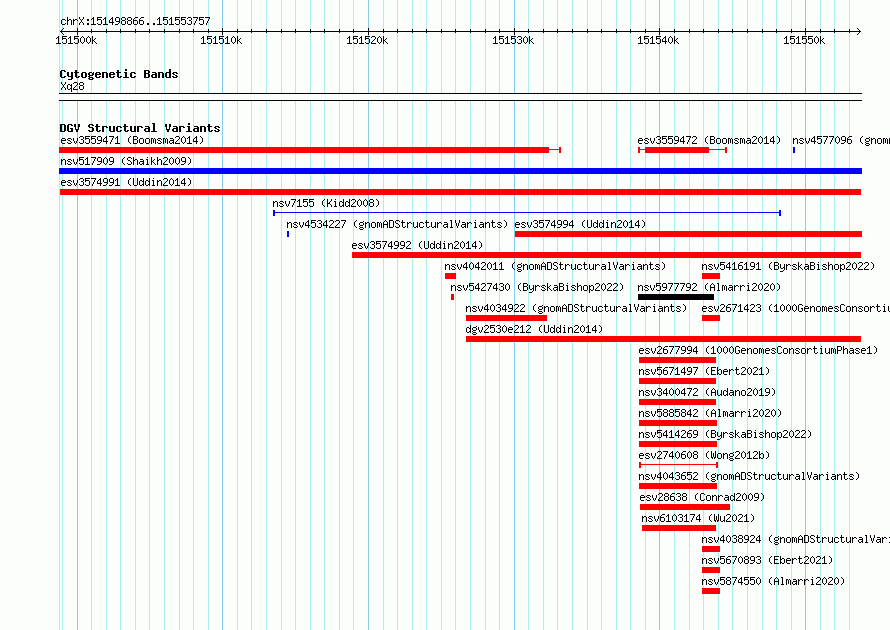
Task: Click nsv5414269 (ByrskaBishop2022) label
Action: coord(725,434)
